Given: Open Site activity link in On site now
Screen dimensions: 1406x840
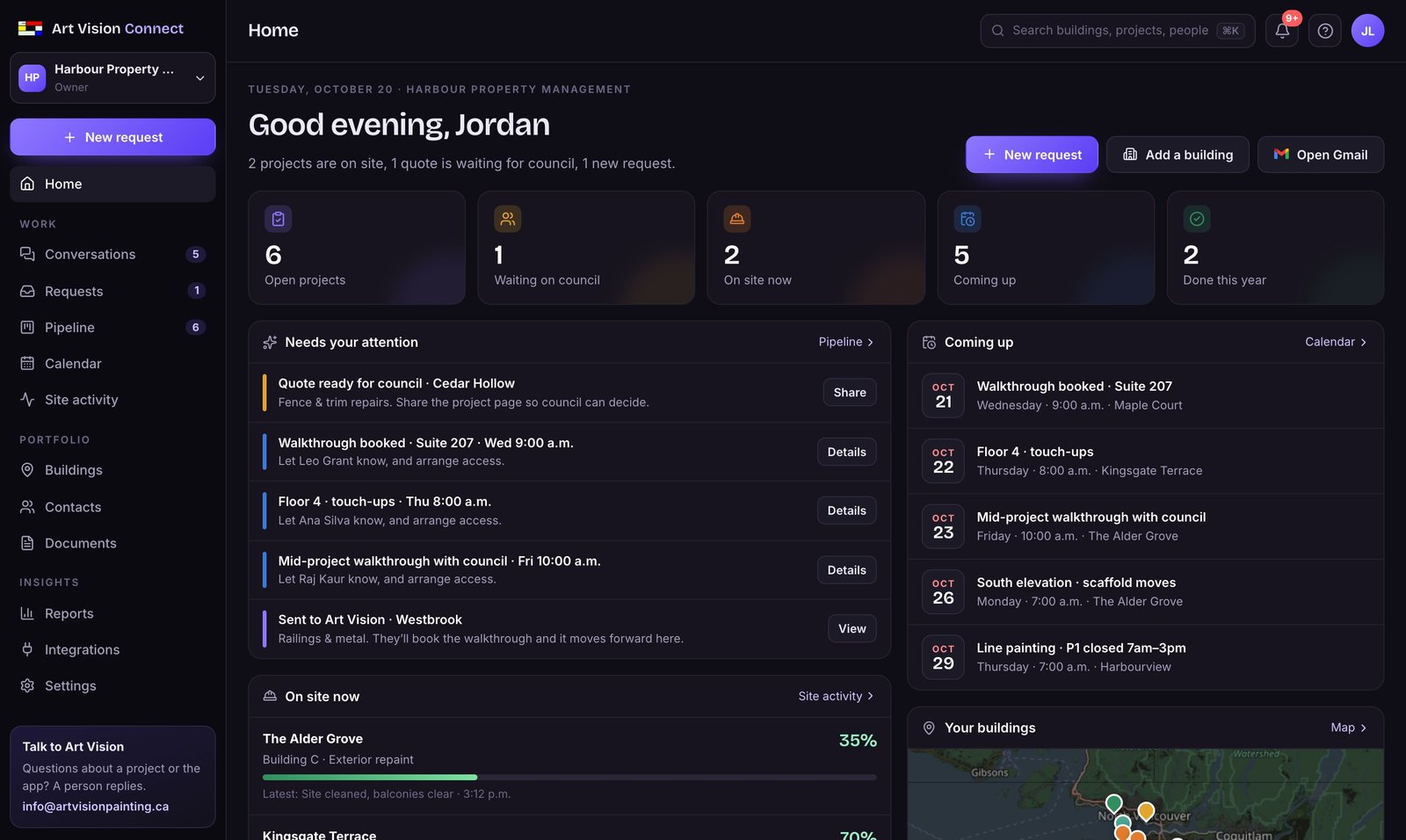Looking at the screenshot, I should click(836, 696).
